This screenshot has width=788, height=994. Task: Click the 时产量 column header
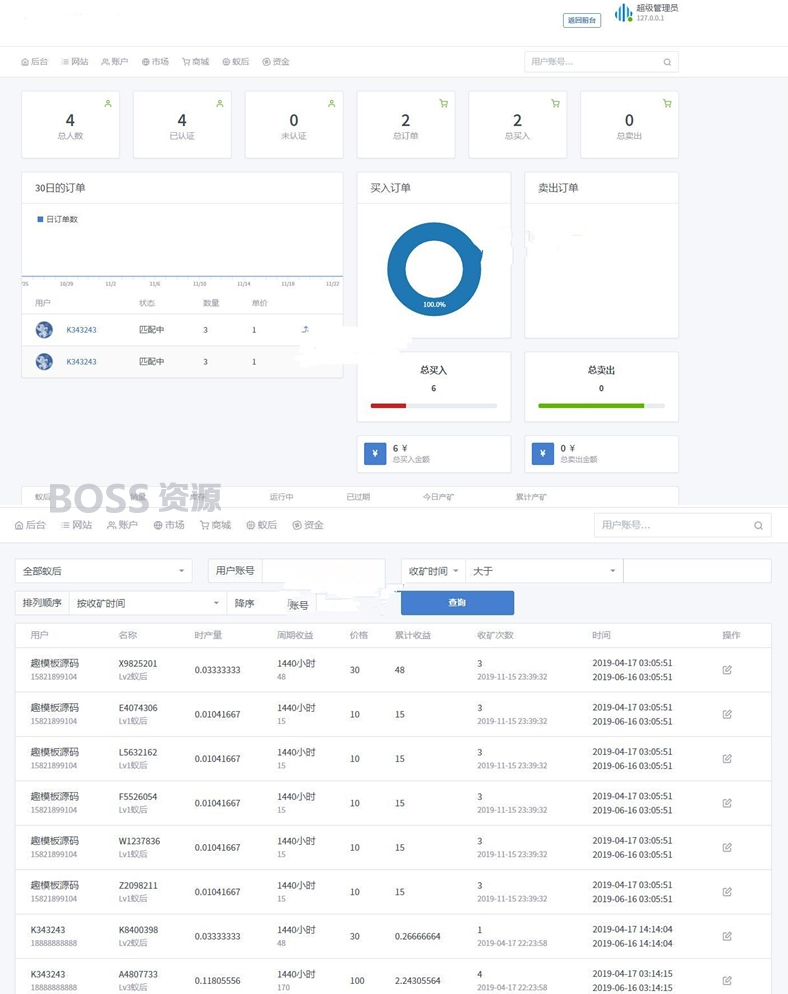coord(208,635)
